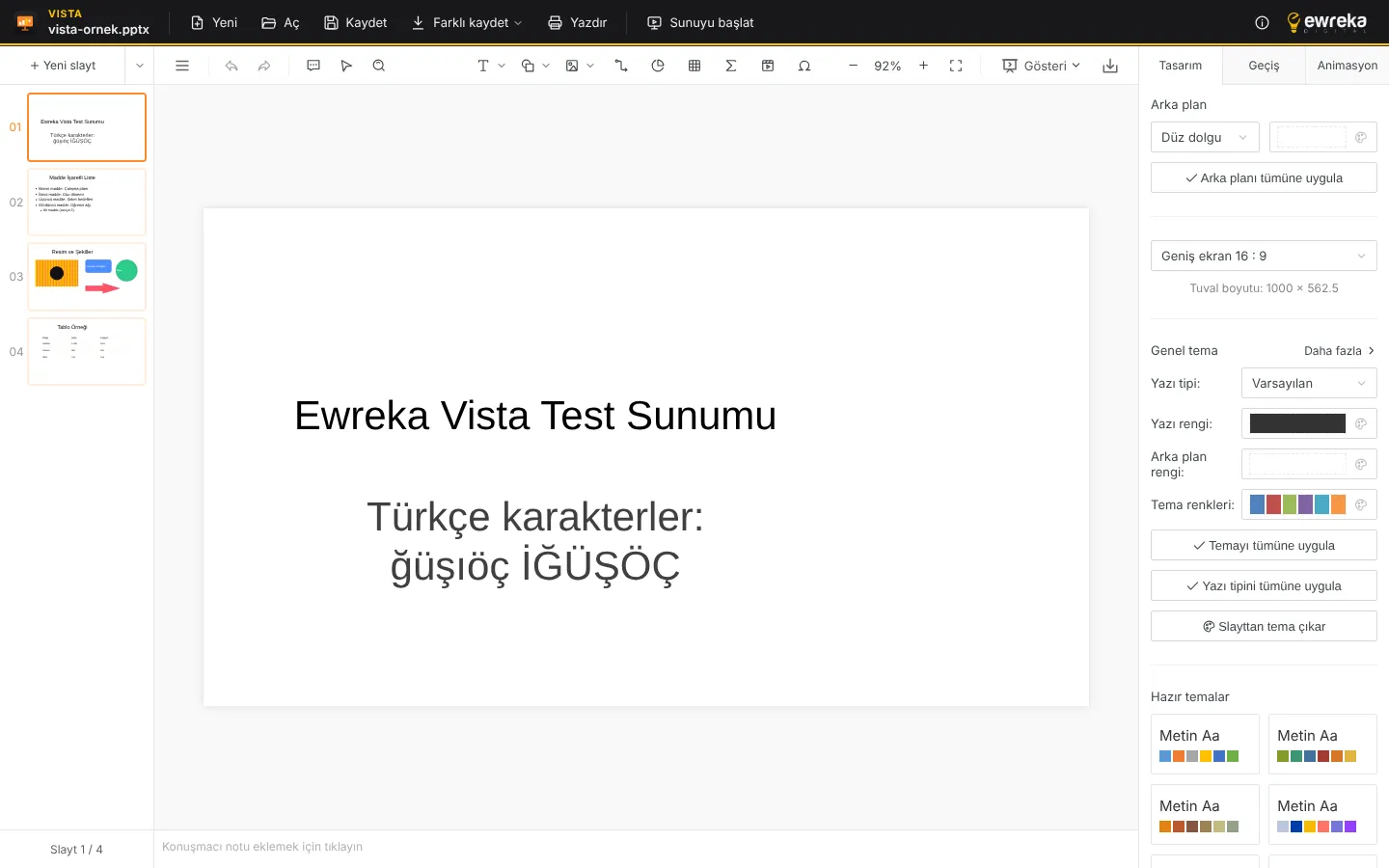Image resolution: width=1389 pixels, height=868 pixels.
Task: Open the Yazı tipi Varsayılan dropdown
Action: pyautogui.click(x=1309, y=383)
